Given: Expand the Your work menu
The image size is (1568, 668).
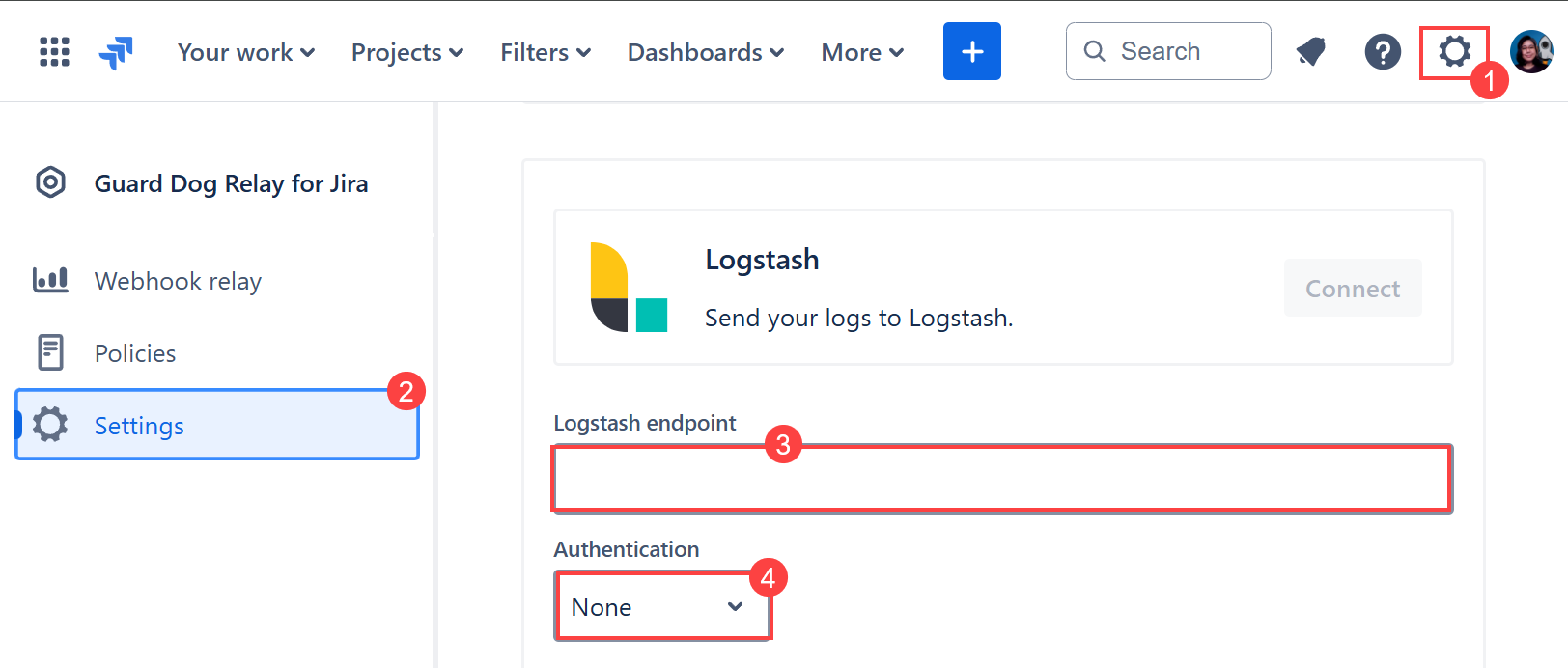Looking at the screenshot, I should [x=246, y=52].
